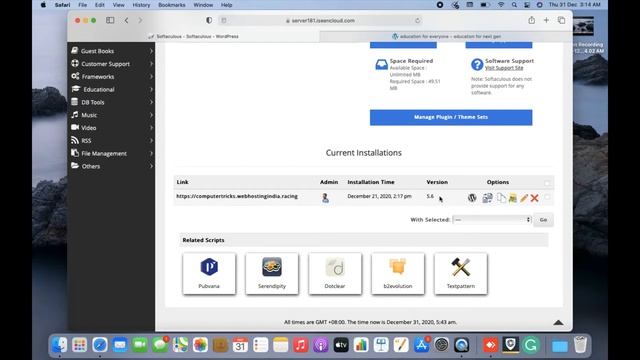
Task: Expand DB Tools category
Action: pyautogui.click(x=112, y=102)
